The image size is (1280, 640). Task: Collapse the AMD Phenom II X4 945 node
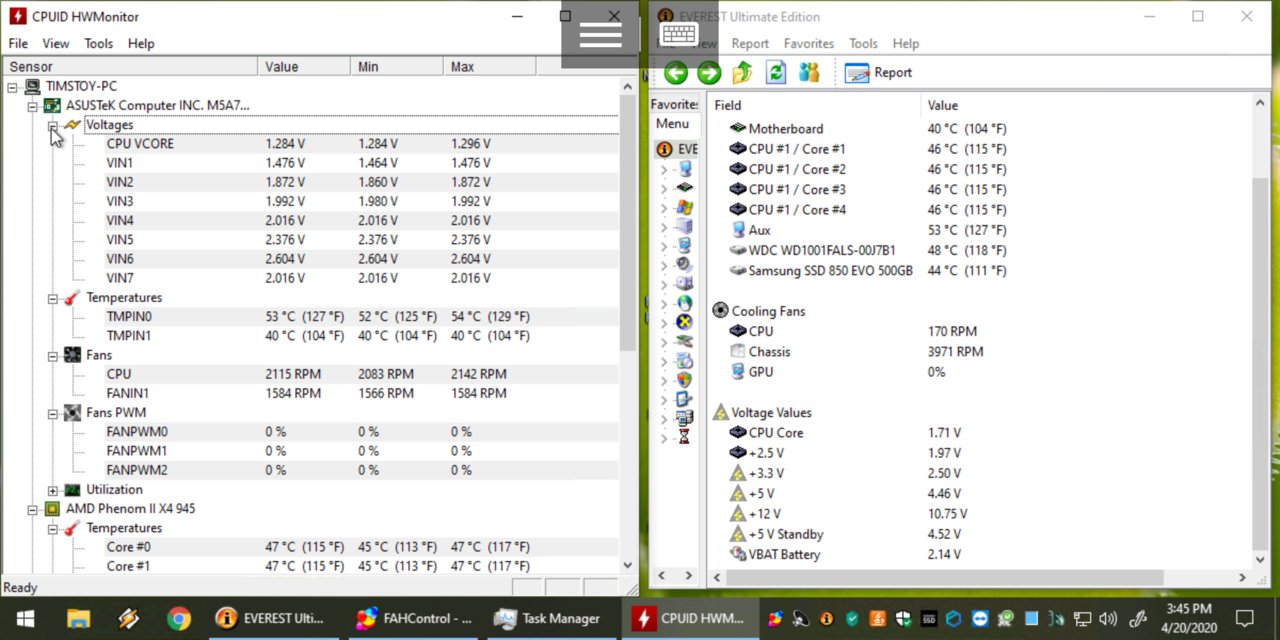click(x=32, y=509)
